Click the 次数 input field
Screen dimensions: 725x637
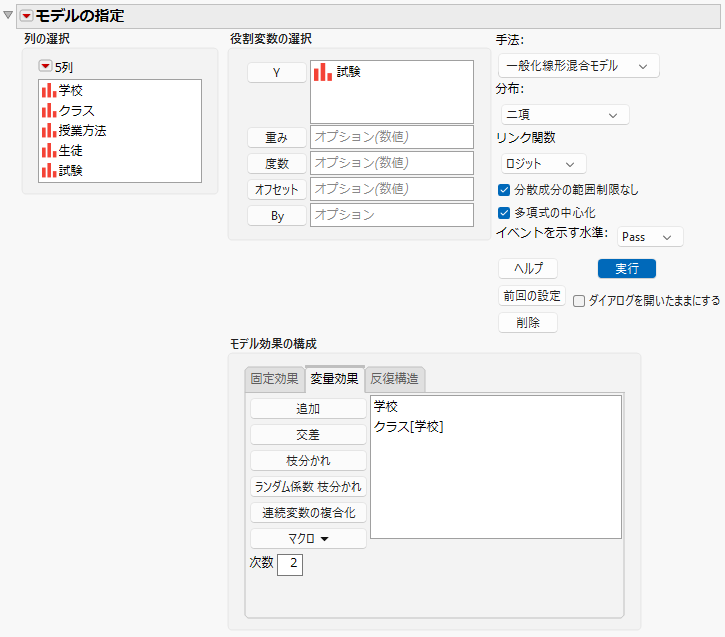290,564
